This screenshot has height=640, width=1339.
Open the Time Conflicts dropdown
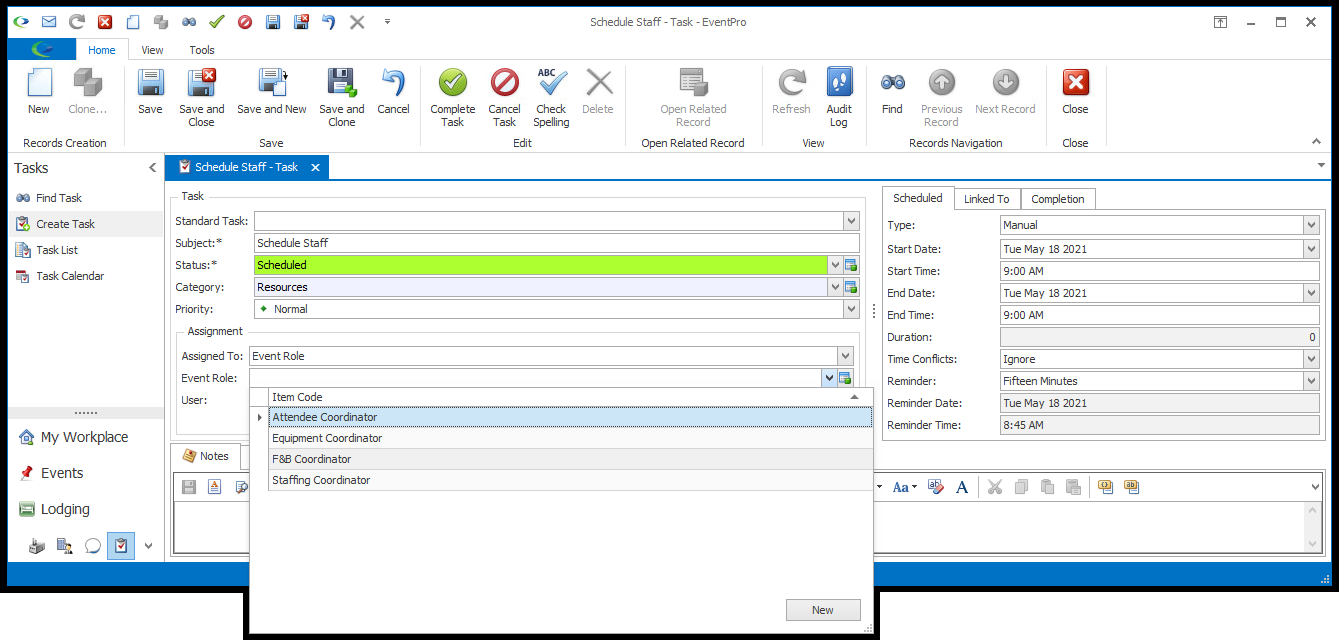coord(1311,359)
